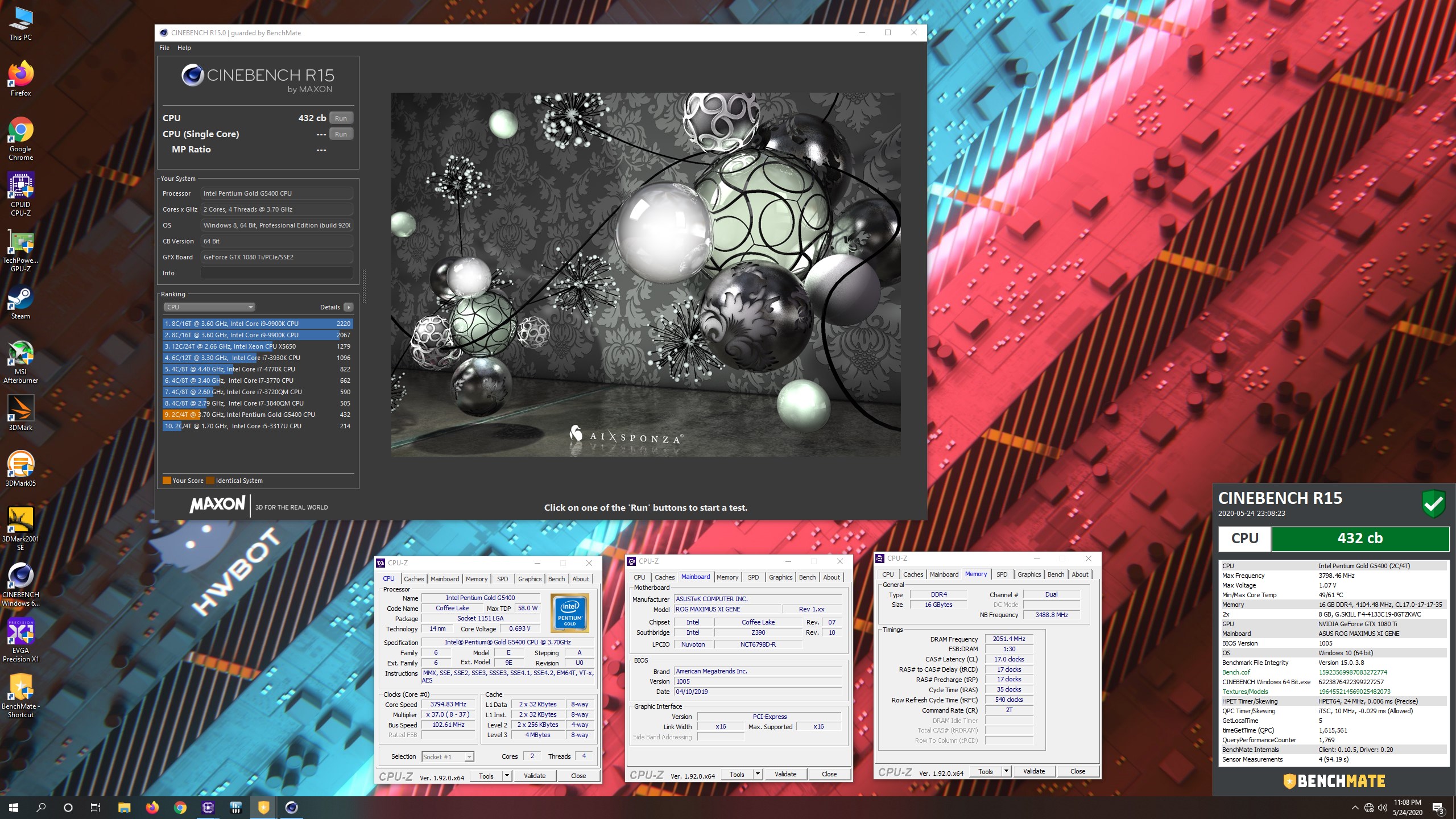This screenshot has height=819, width=1456.
Task: Open Cortana circle in taskbar
Action: coord(68,807)
